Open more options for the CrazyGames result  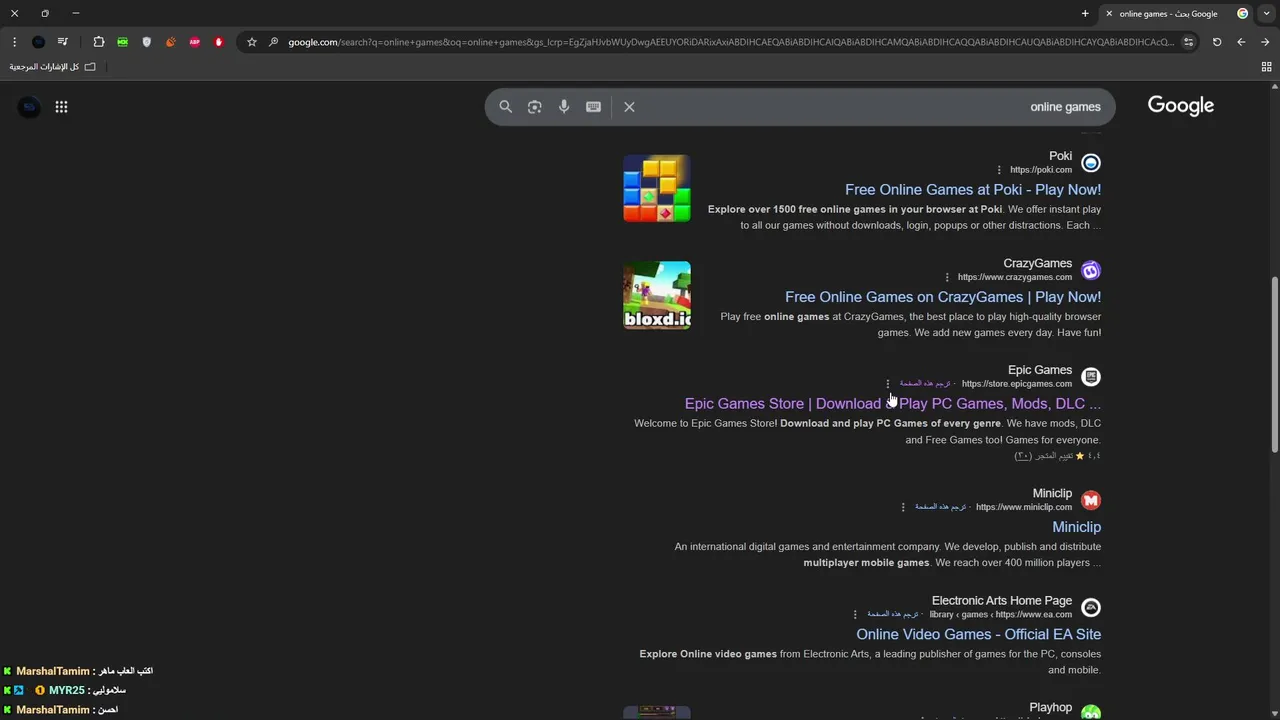946,277
